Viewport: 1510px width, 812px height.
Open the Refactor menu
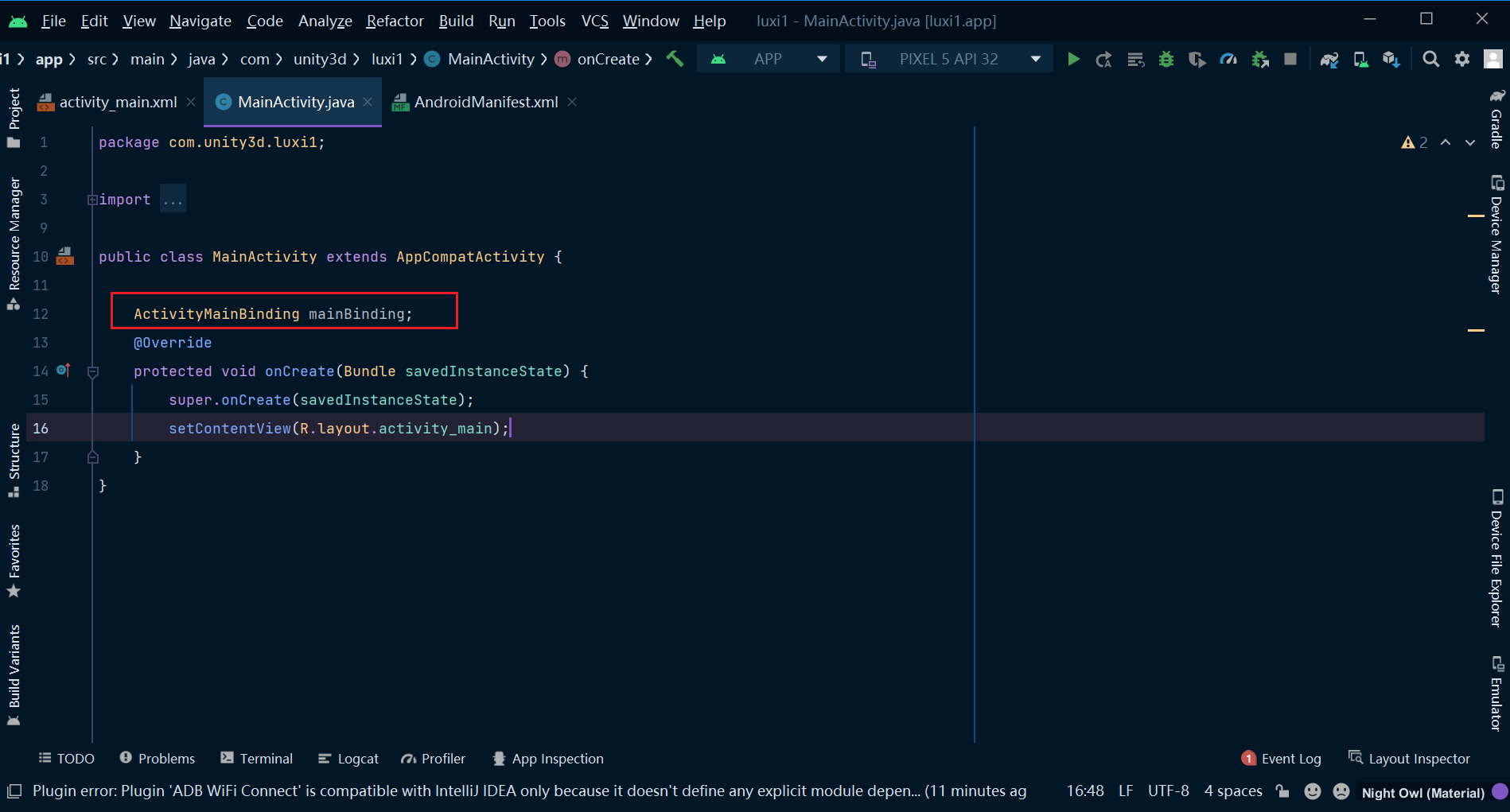click(395, 21)
